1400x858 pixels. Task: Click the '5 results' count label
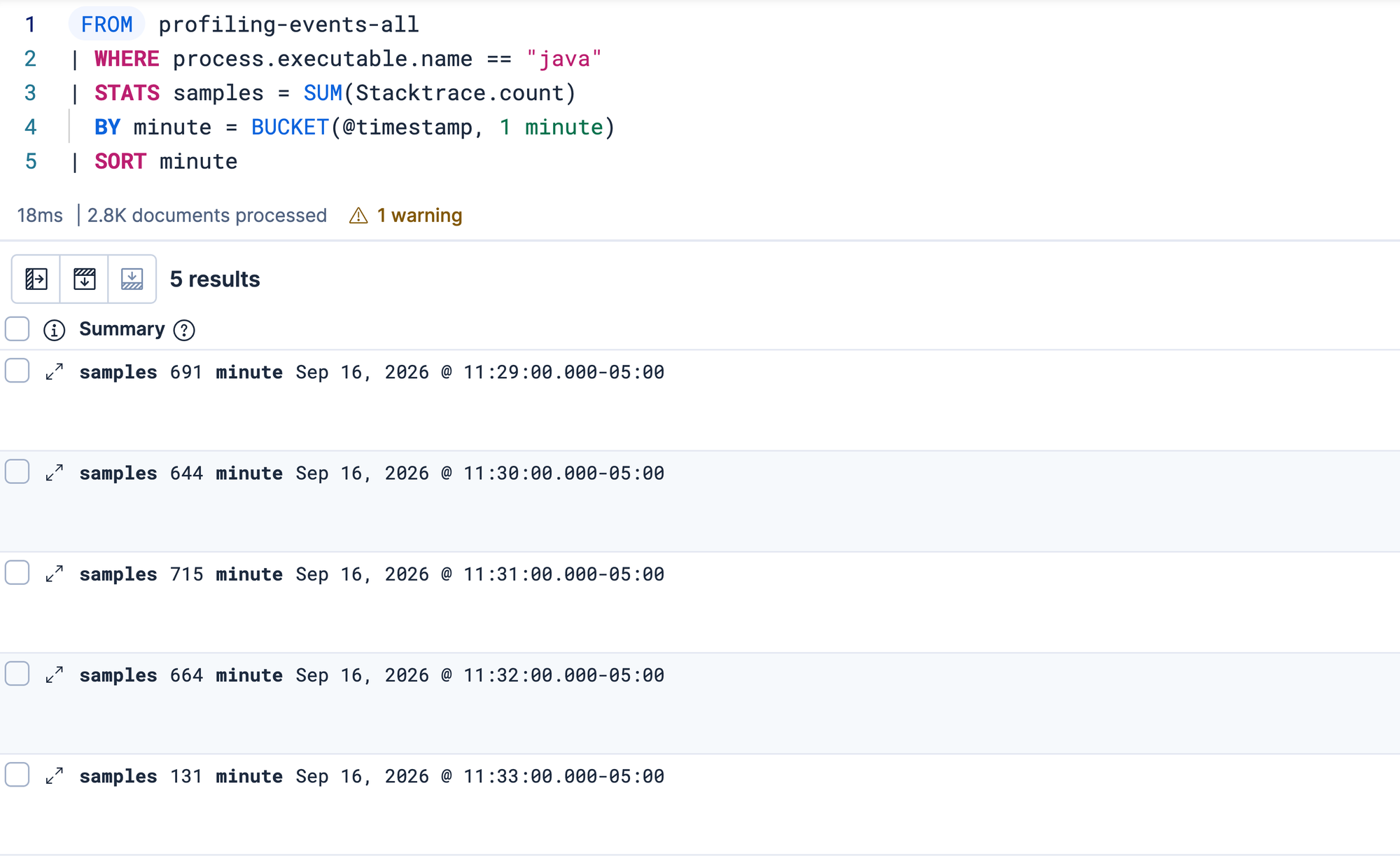tap(215, 279)
